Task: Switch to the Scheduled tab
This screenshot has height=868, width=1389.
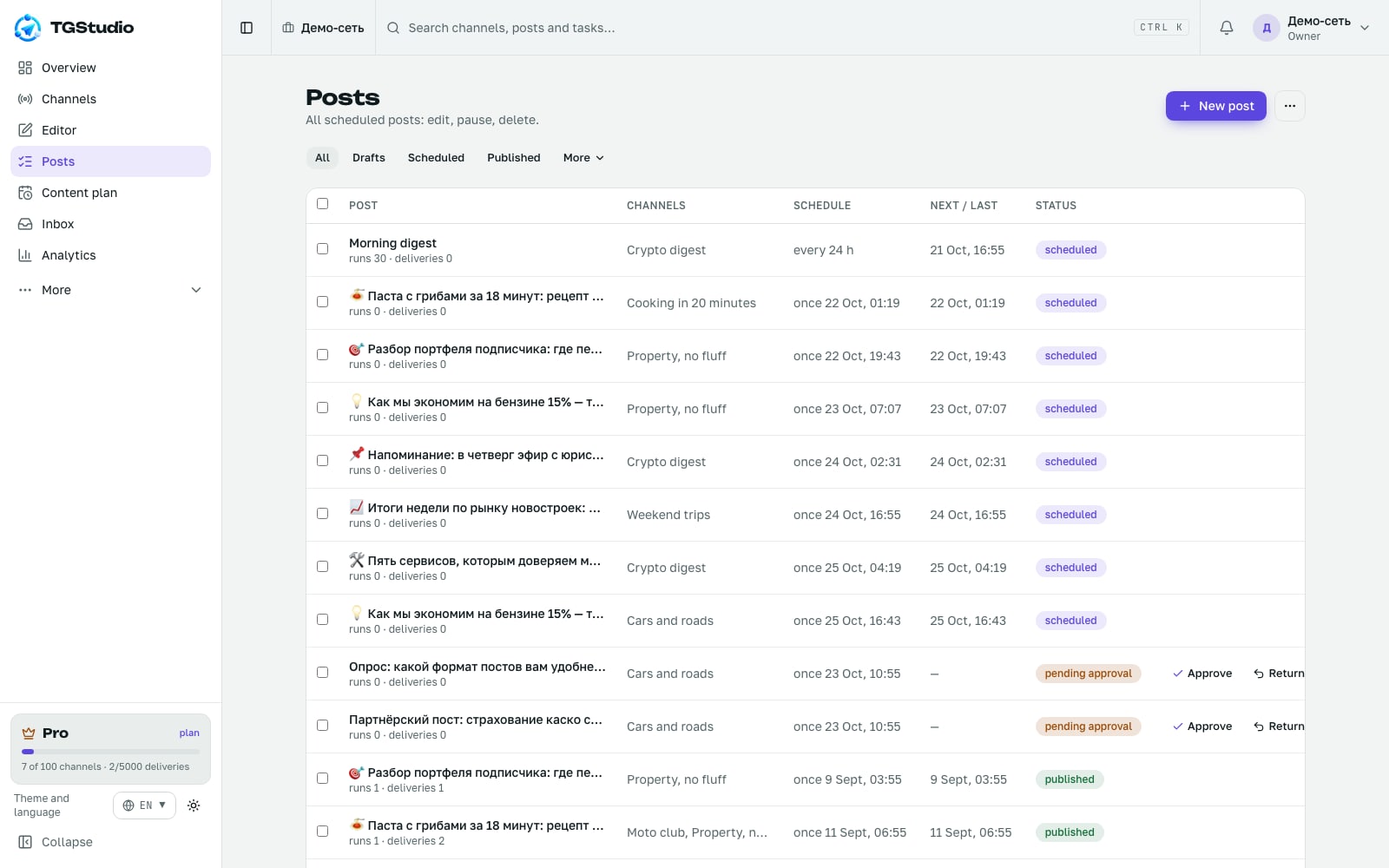Action: pyautogui.click(x=436, y=158)
